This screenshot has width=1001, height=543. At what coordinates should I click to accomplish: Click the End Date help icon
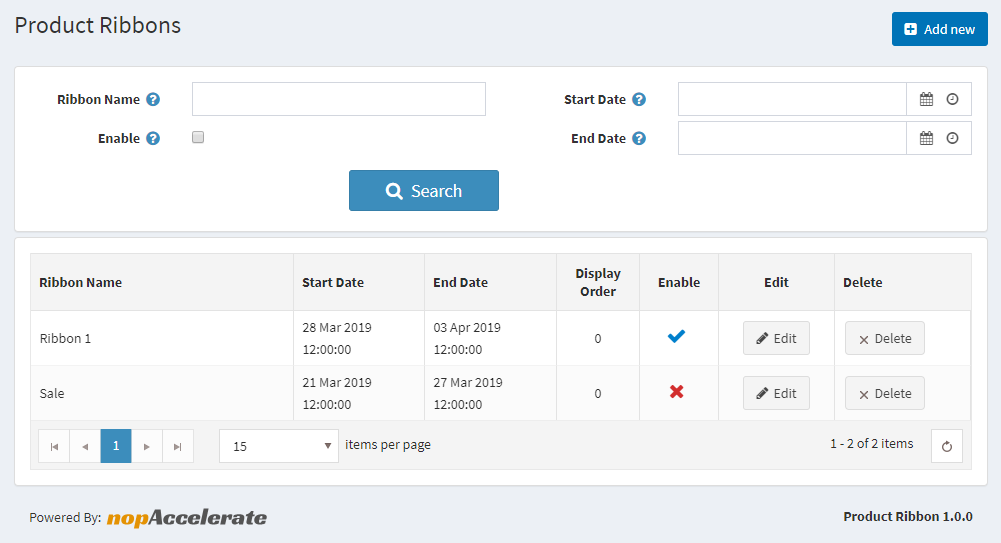tap(639, 139)
